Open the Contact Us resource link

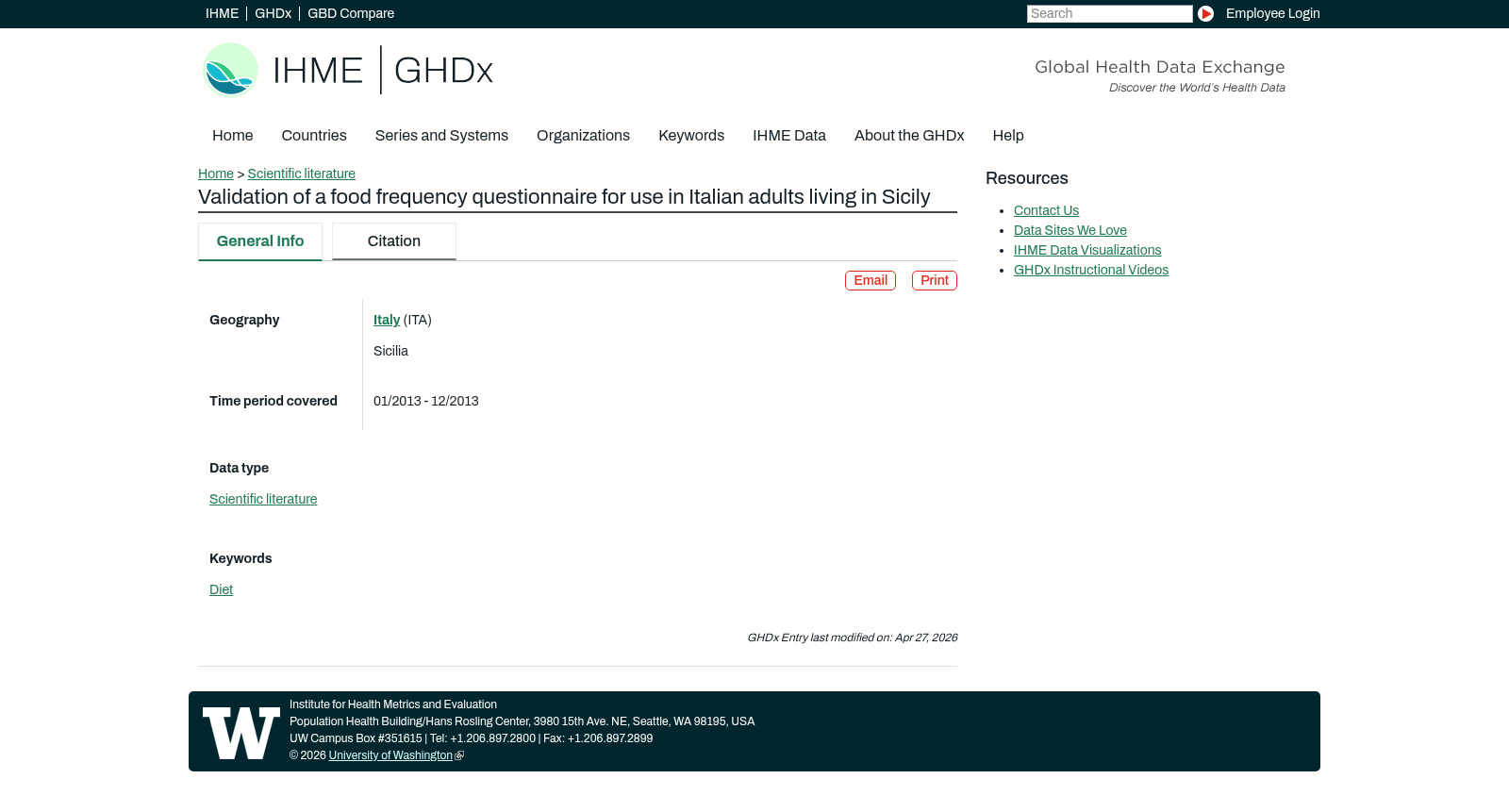tap(1046, 210)
